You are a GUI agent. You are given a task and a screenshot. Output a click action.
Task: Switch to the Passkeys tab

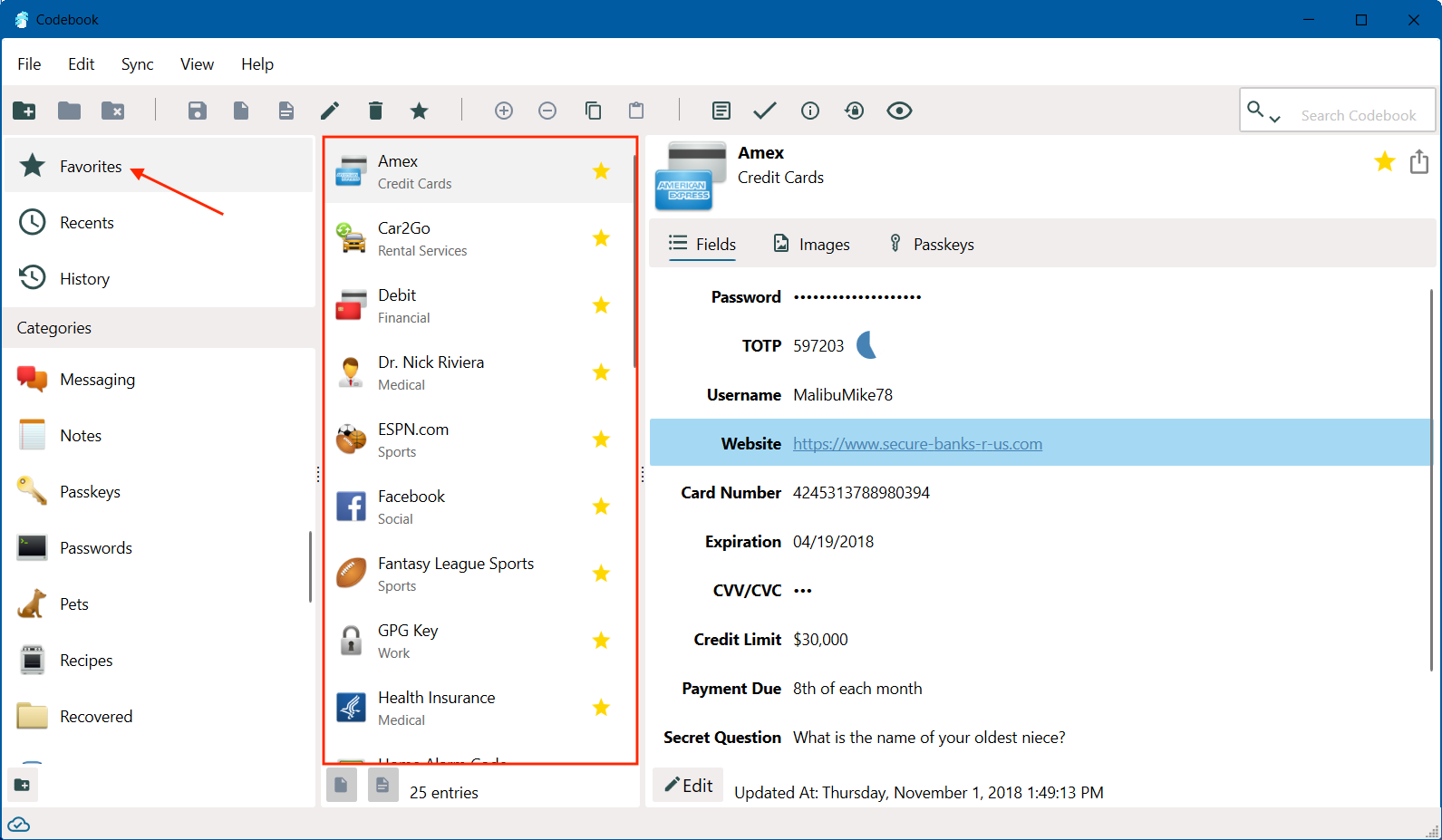coord(932,244)
